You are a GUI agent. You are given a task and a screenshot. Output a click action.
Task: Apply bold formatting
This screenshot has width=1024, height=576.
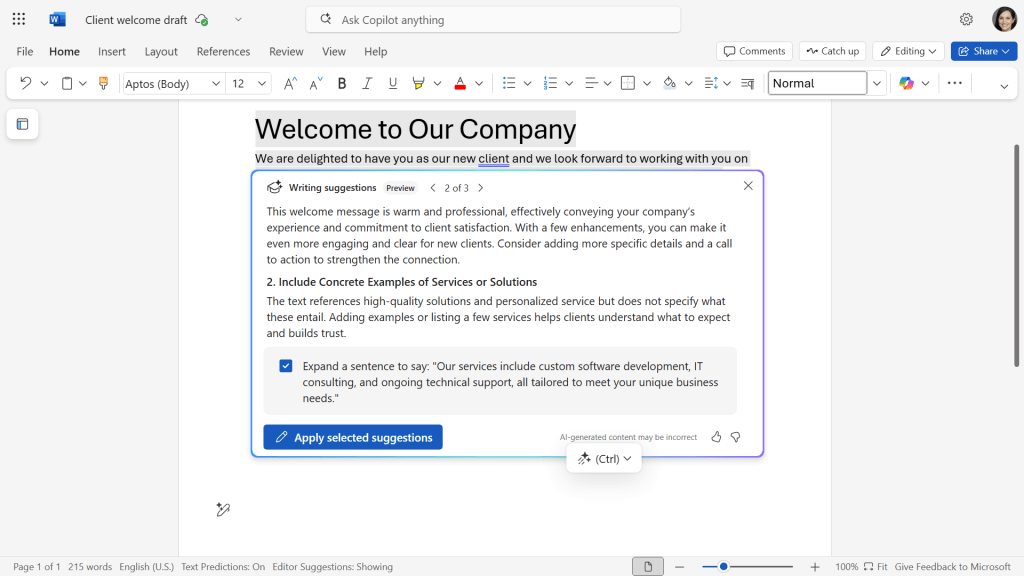click(x=341, y=83)
